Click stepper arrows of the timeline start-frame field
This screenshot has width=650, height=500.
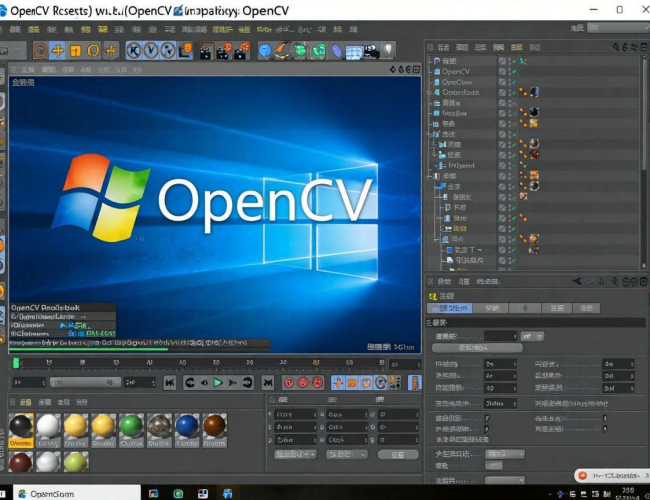[44, 382]
